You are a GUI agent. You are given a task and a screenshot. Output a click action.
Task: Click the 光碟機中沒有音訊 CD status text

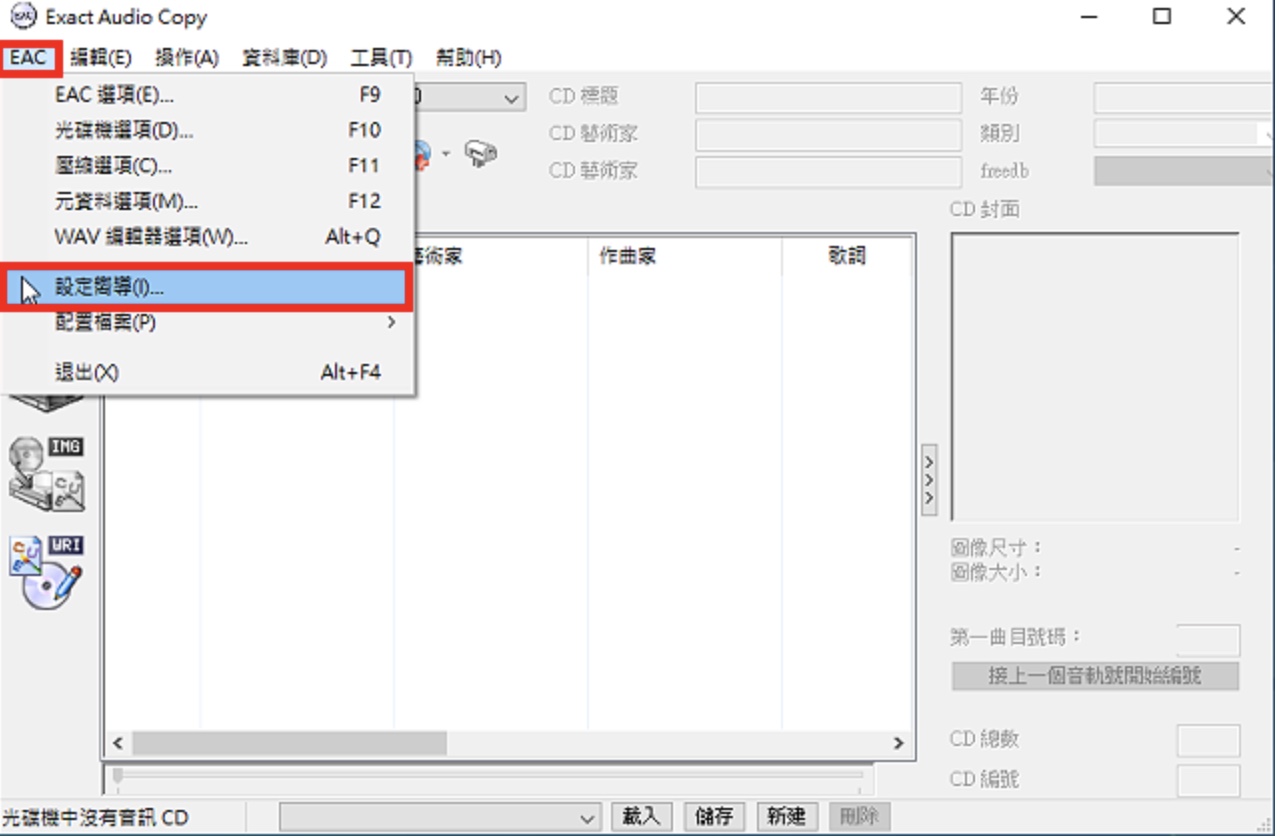95,817
